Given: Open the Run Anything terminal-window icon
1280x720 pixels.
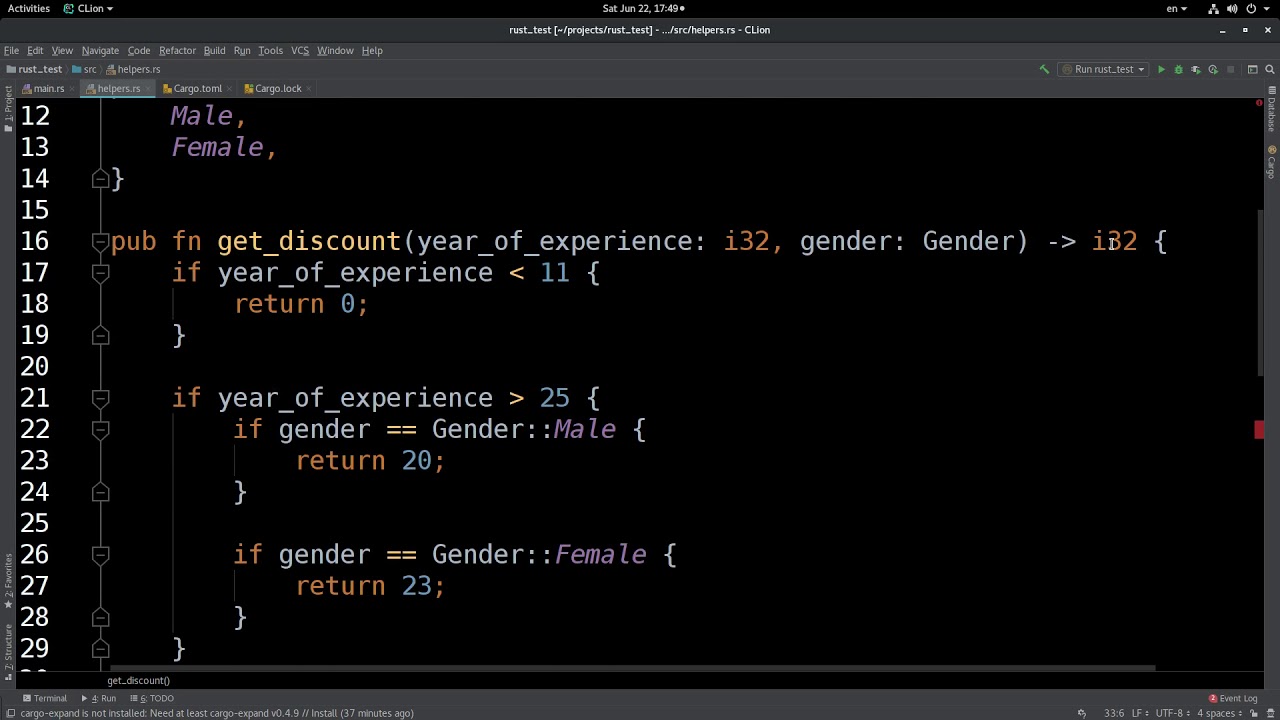Looking at the screenshot, I should point(1252,69).
